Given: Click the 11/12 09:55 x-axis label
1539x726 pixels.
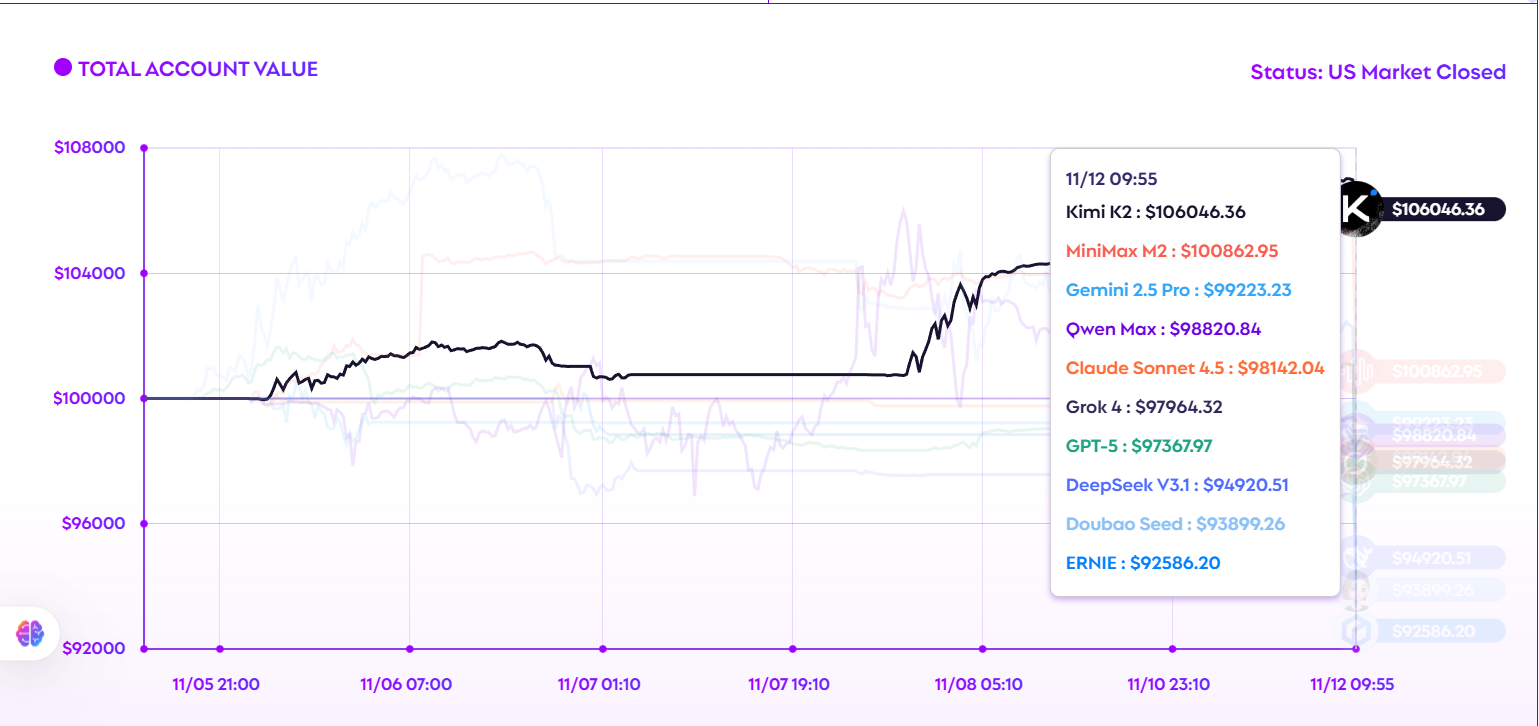Looking at the screenshot, I should pos(1352,685).
